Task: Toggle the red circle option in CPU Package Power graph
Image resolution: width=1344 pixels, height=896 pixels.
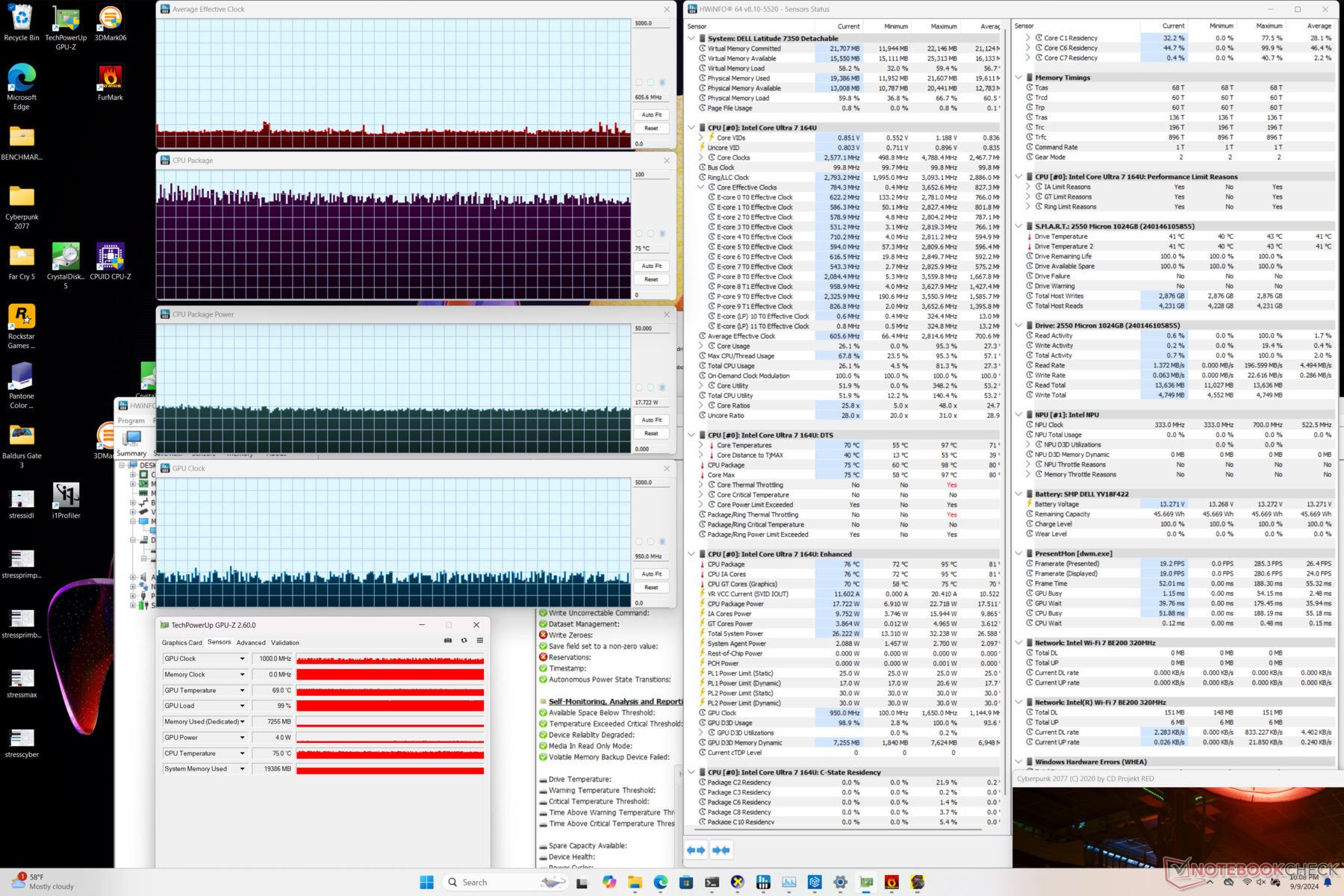Action: coord(639,388)
